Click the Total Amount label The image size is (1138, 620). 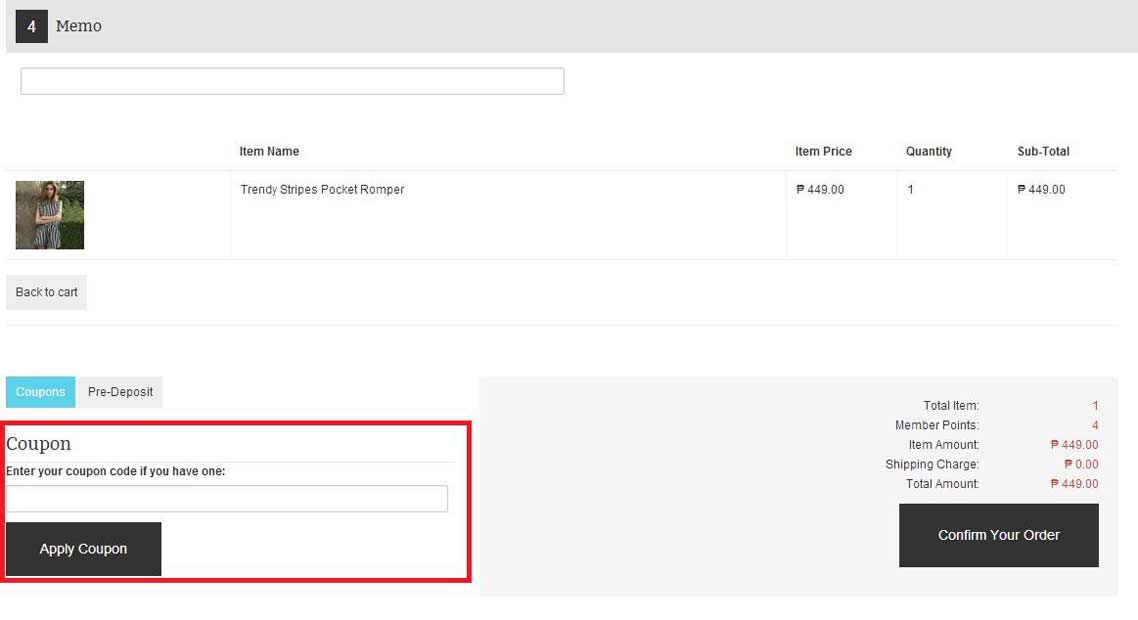(942, 484)
